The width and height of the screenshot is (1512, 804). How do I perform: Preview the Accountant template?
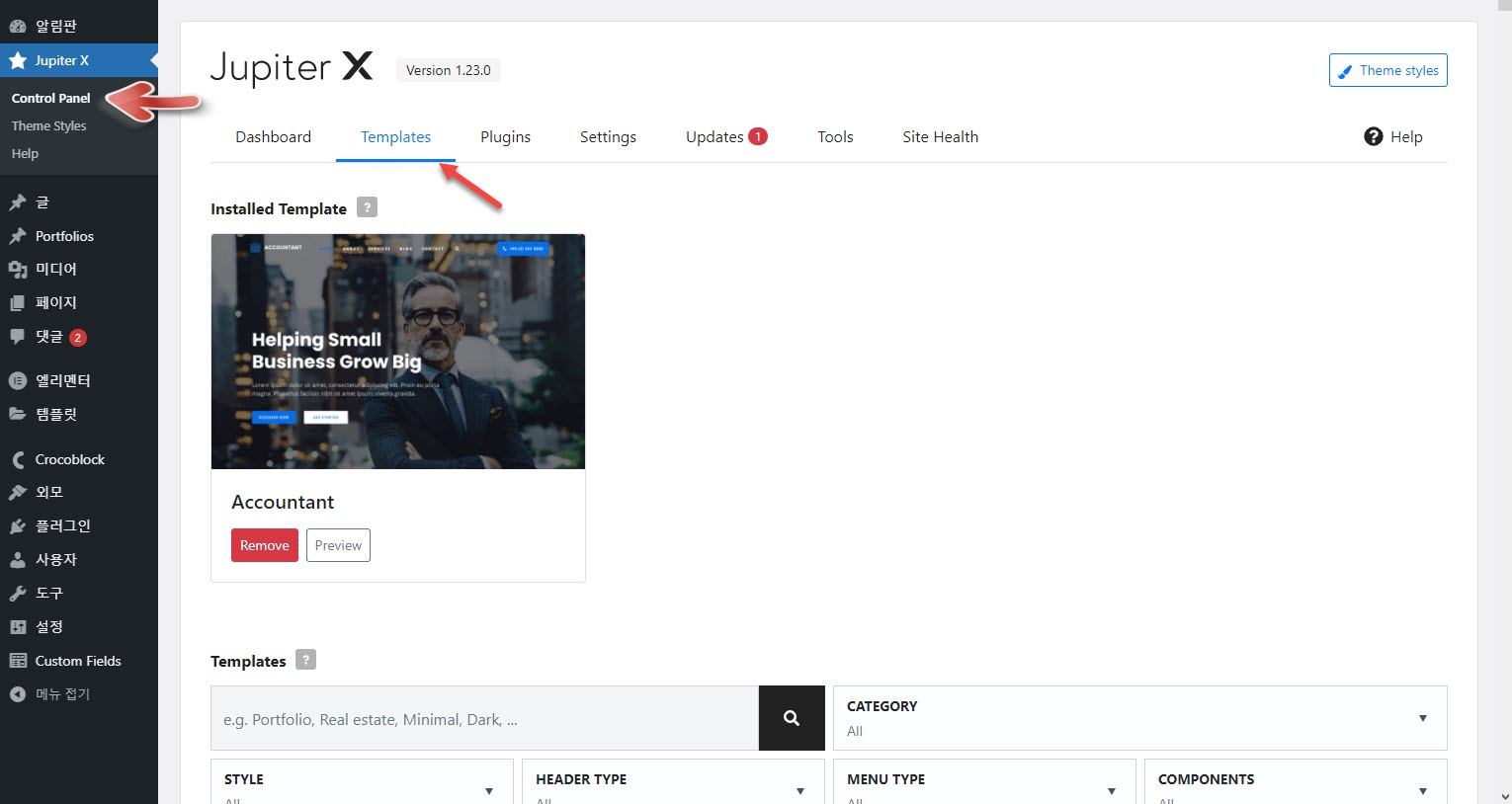coord(338,545)
